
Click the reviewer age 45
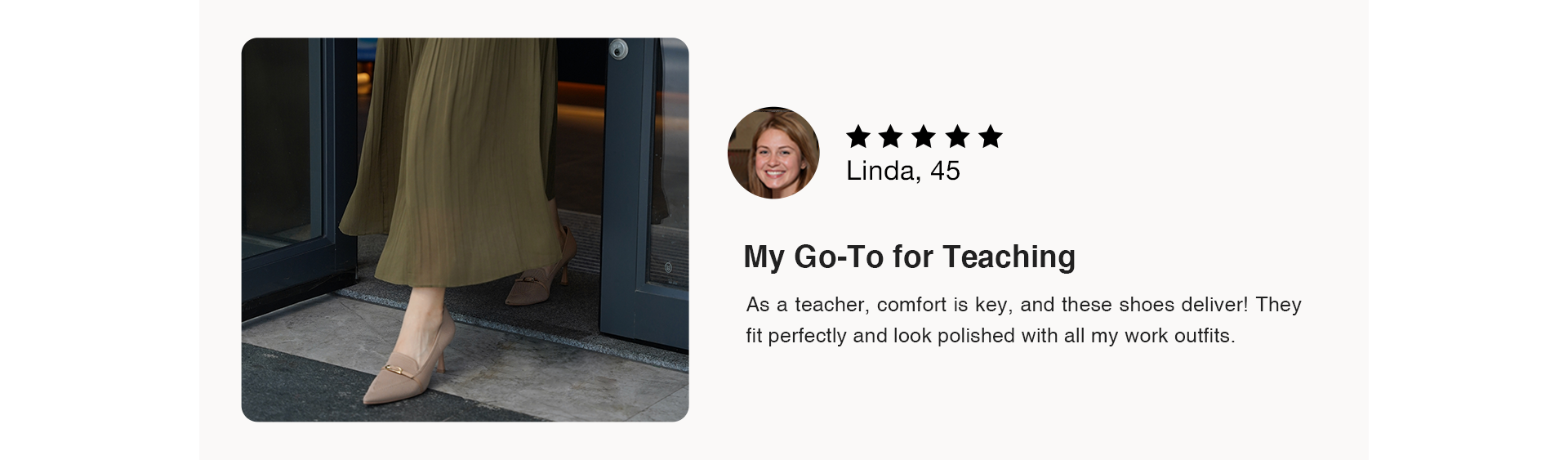coord(945,171)
